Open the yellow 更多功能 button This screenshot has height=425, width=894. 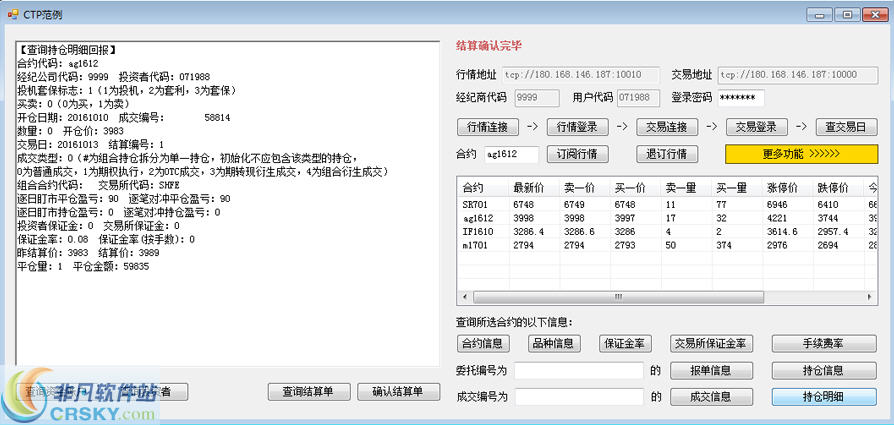pos(801,154)
